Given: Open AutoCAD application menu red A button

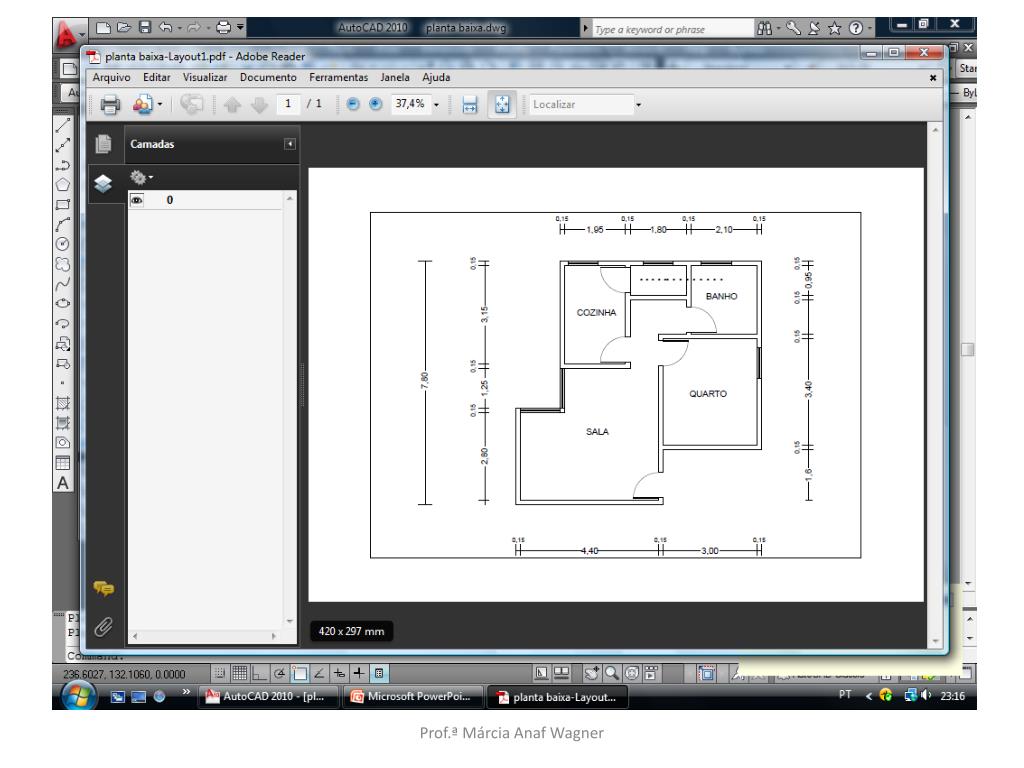Looking at the screenshot, I should click(68, 35).
